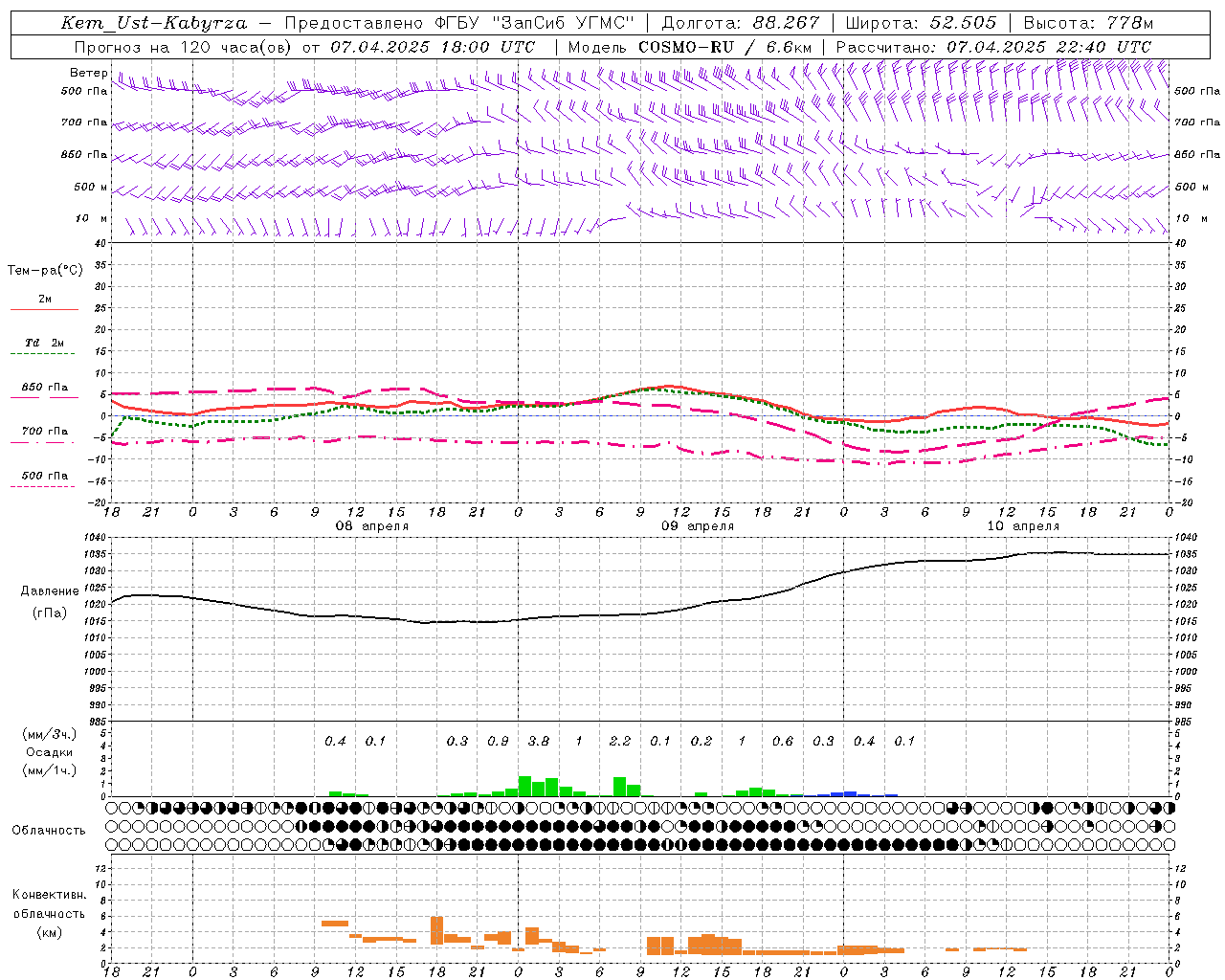Click the Тем-ра(°C) temperature panel label
The width and height of the screenshot is (1225, 980).
coord(45,271)
